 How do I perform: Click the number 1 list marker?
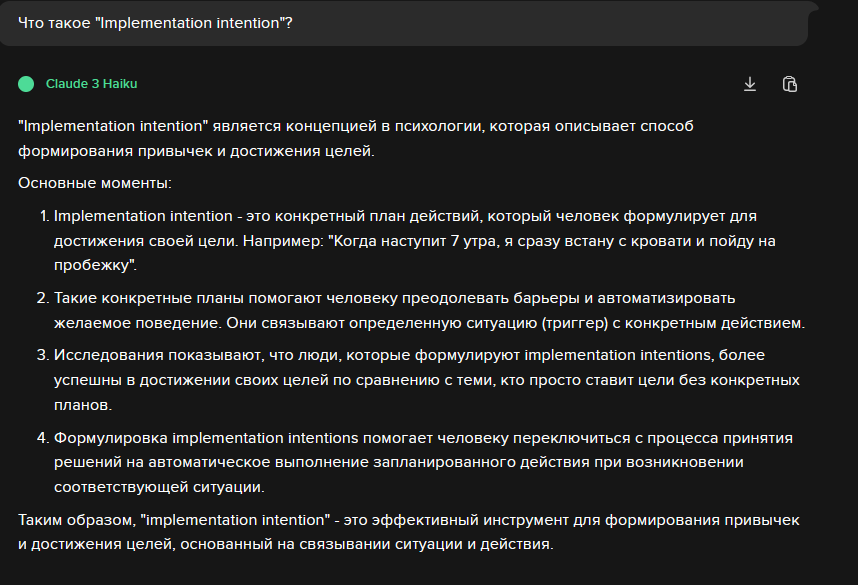[43, 215]
